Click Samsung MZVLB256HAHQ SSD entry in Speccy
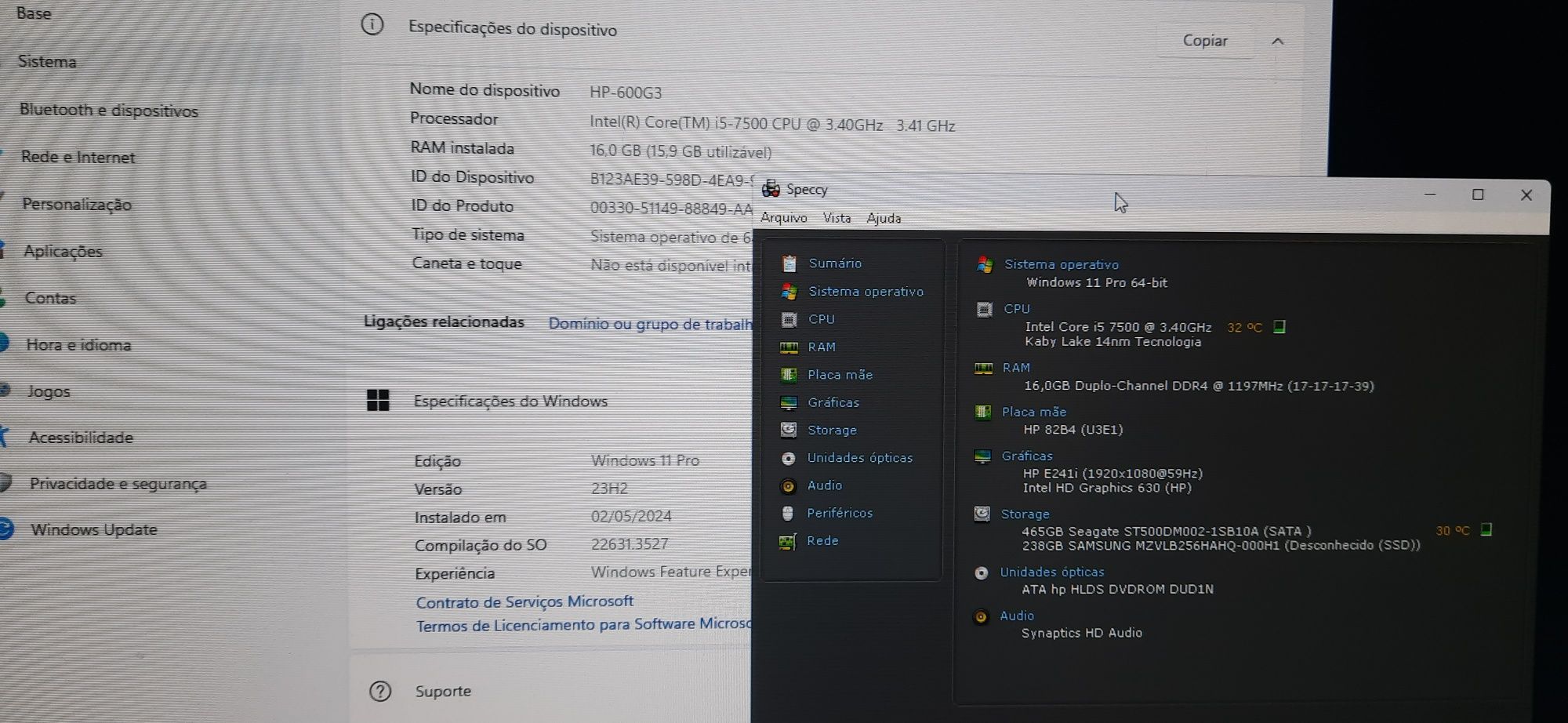The height and width of the screenshot is (723, 1568). 1221,546
